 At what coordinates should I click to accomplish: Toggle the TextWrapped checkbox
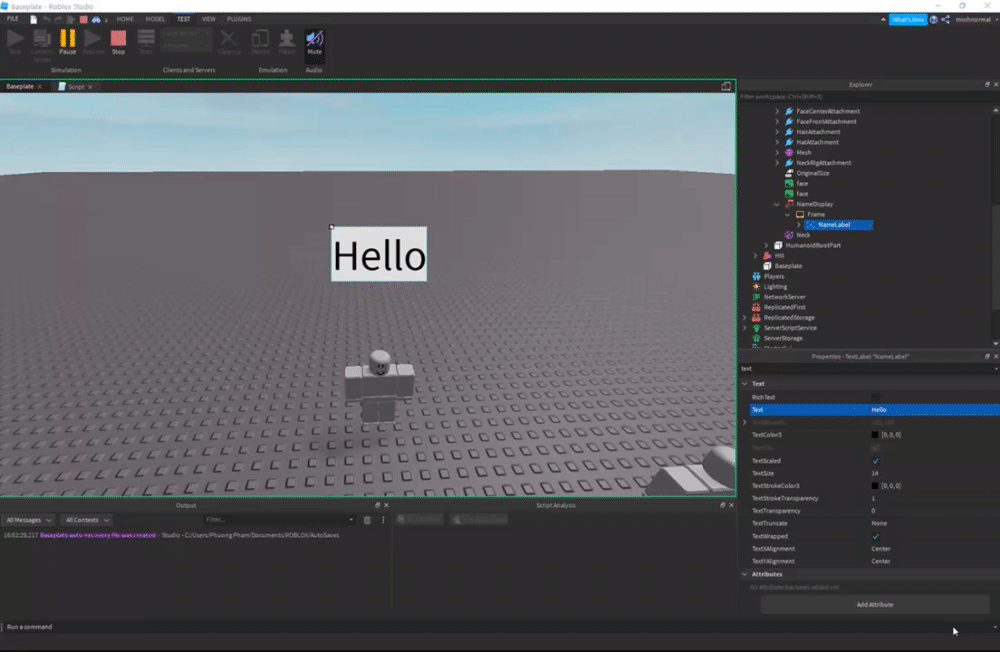coord(876,537)
